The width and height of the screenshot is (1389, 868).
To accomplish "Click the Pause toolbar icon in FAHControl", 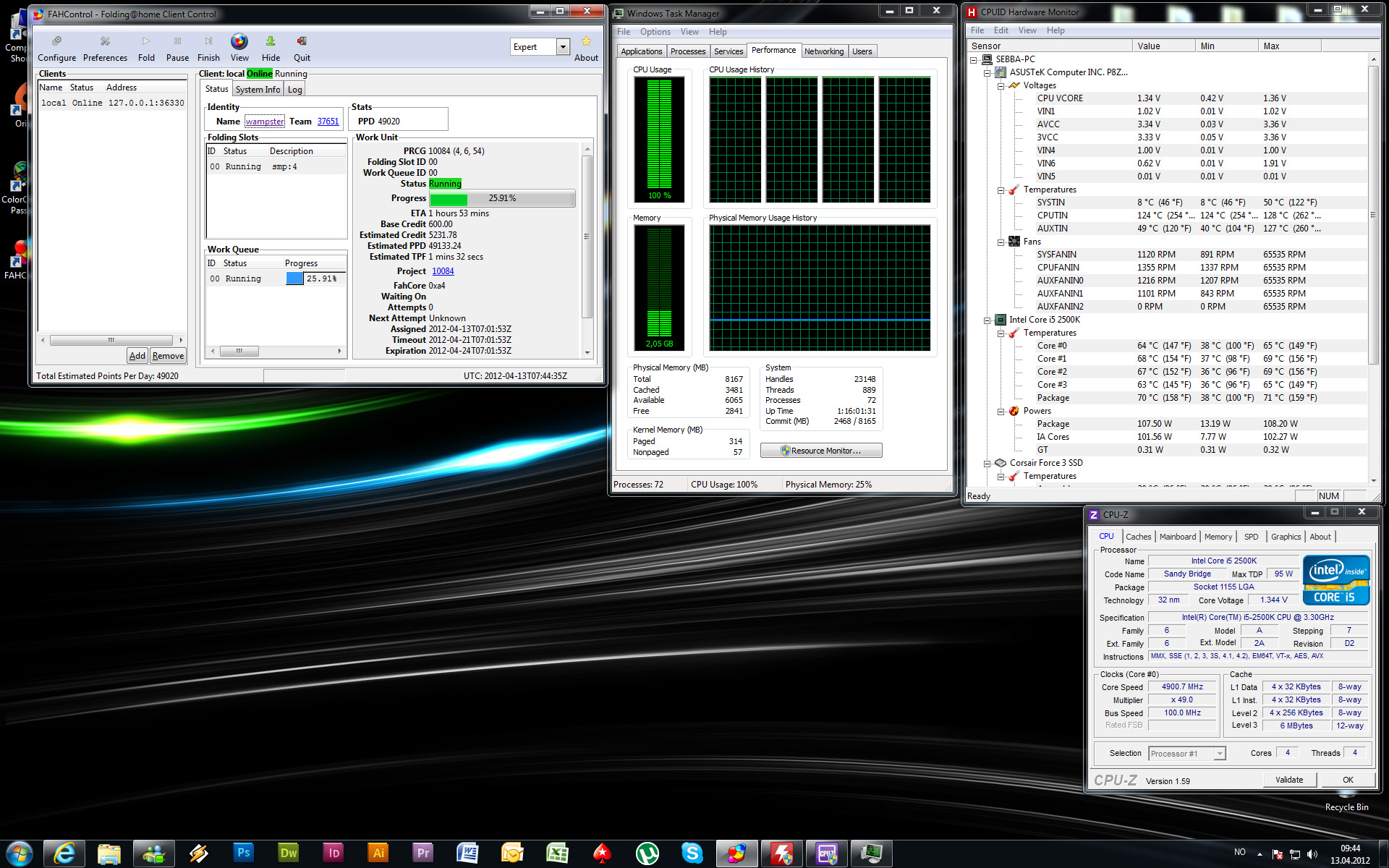I will (177, 48).
